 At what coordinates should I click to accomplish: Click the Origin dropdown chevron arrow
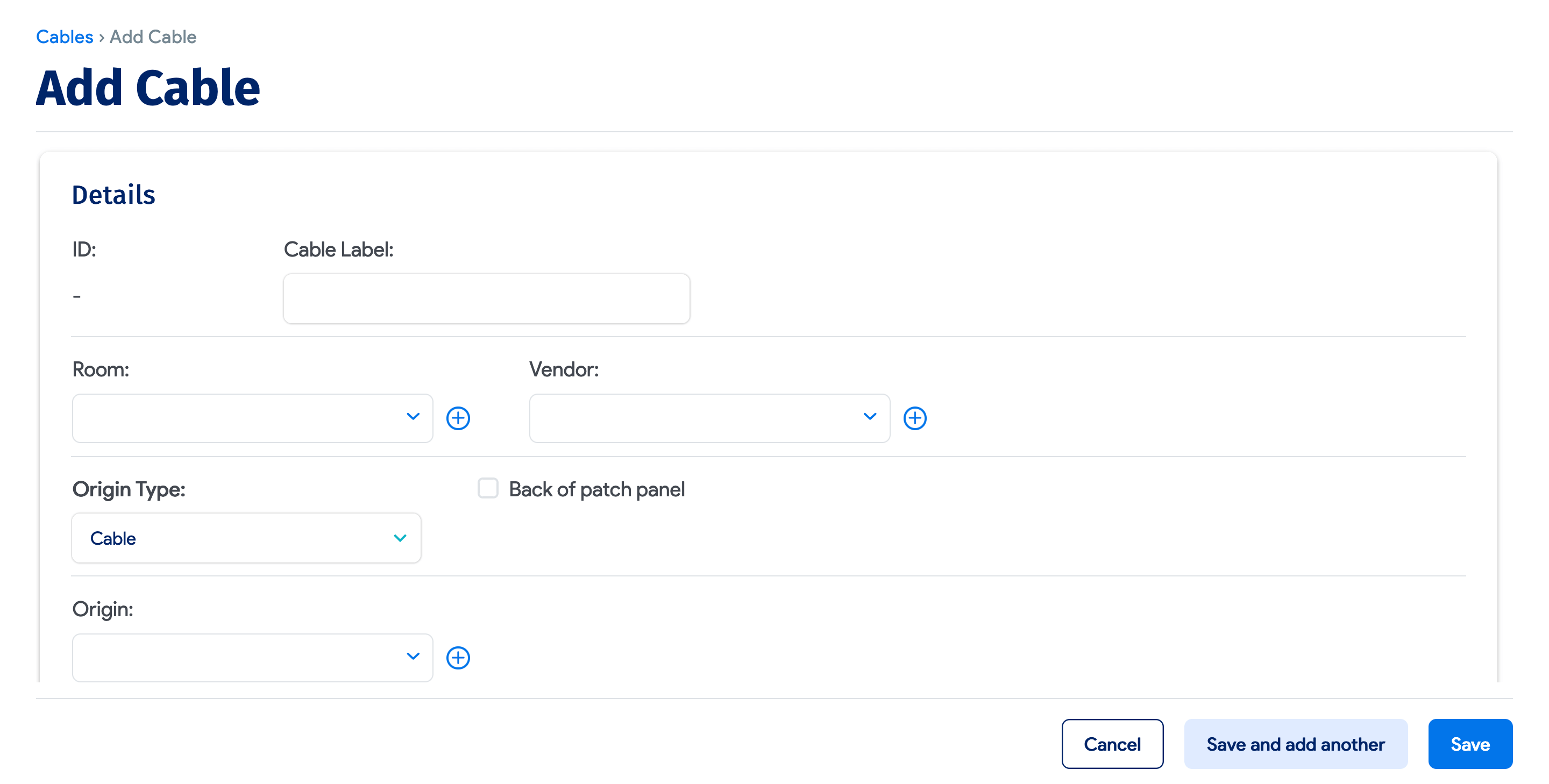(x=413, y=657)
